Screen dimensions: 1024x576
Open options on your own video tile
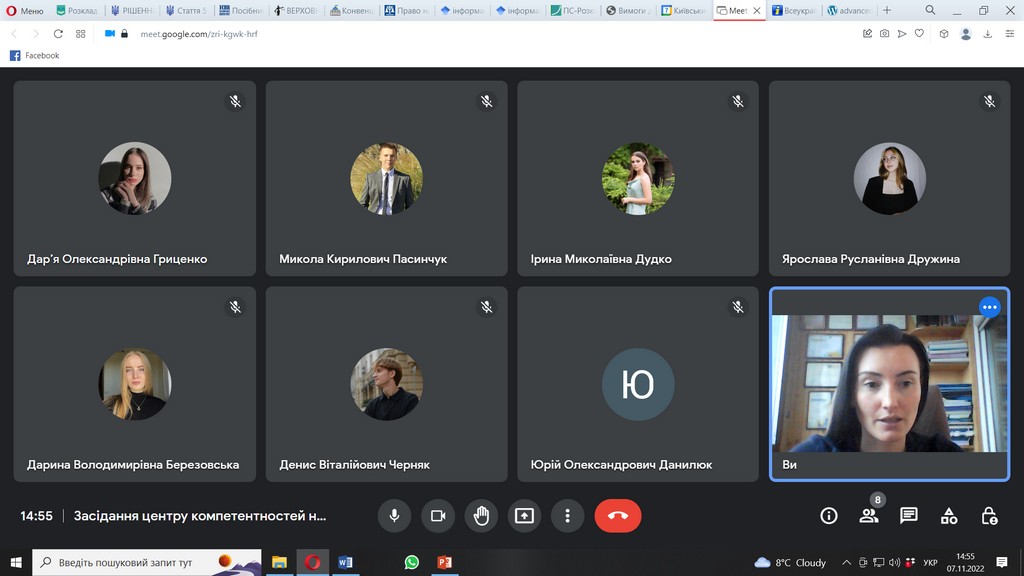[989, 307]
